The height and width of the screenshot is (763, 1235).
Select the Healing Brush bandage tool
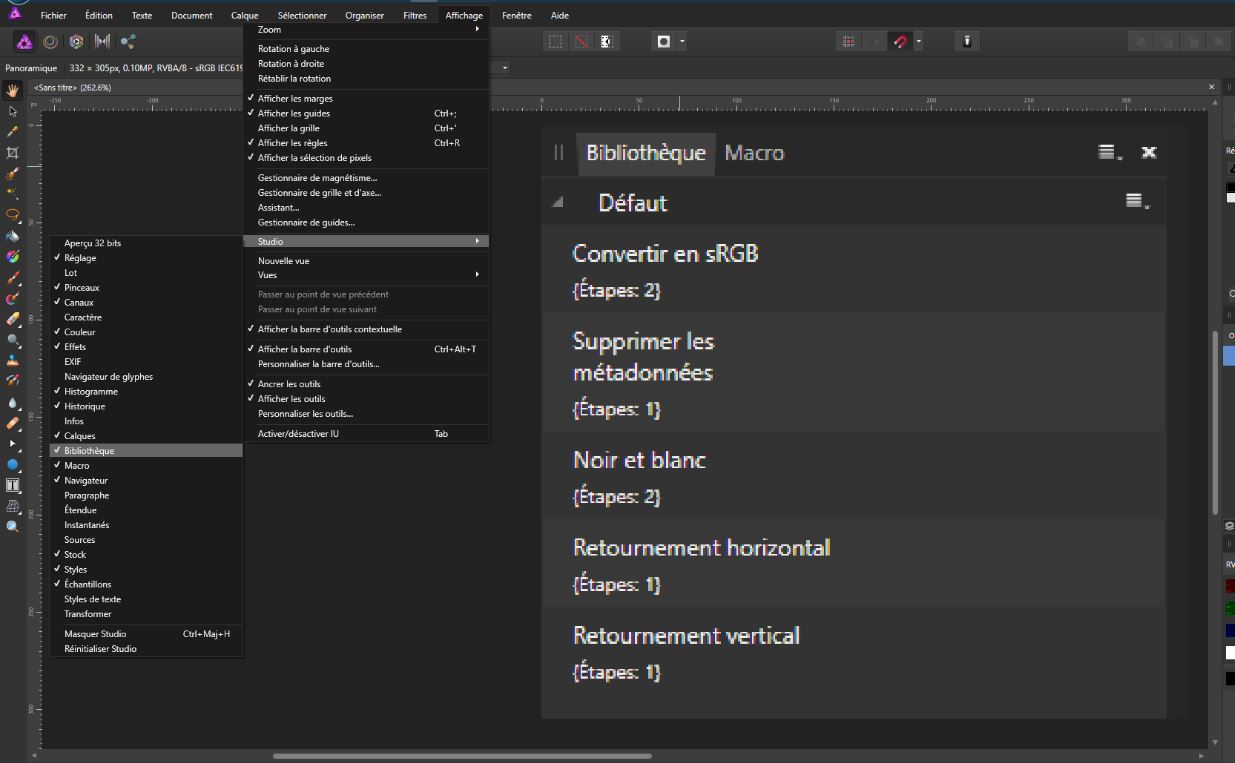coord(13,423)
